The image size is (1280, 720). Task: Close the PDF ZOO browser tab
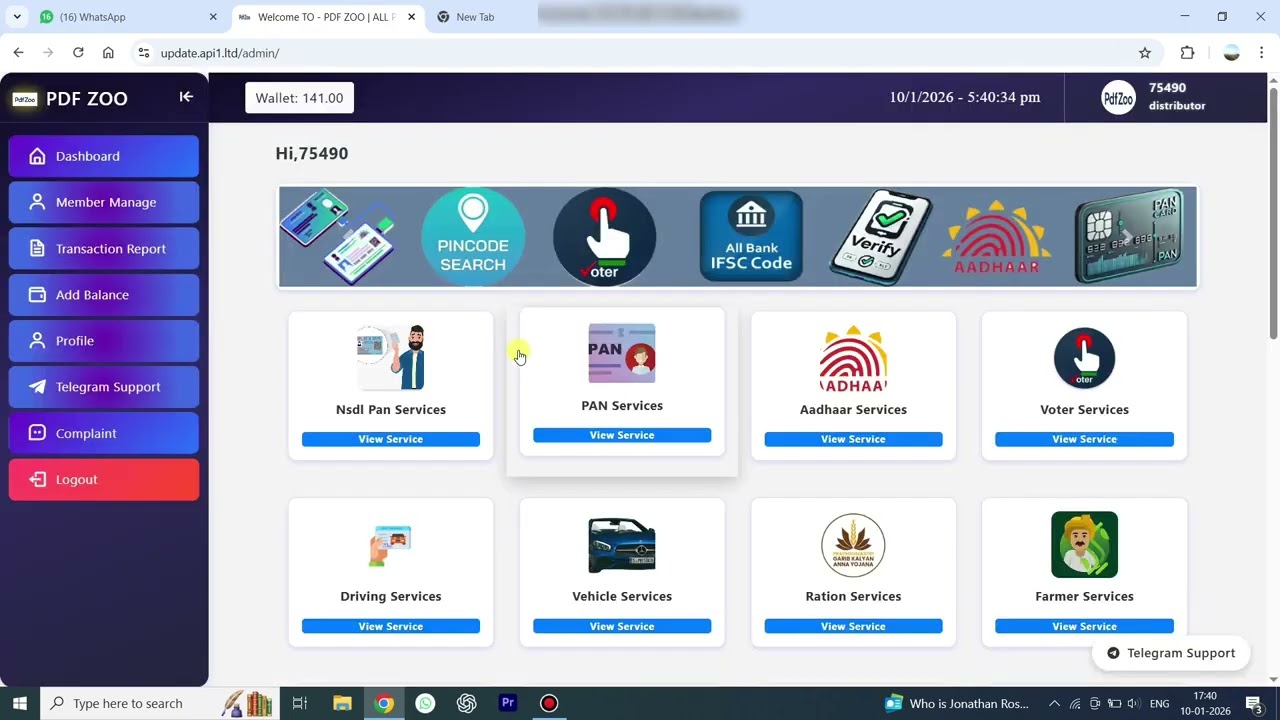pyautogui.click(x=411, y=17)
